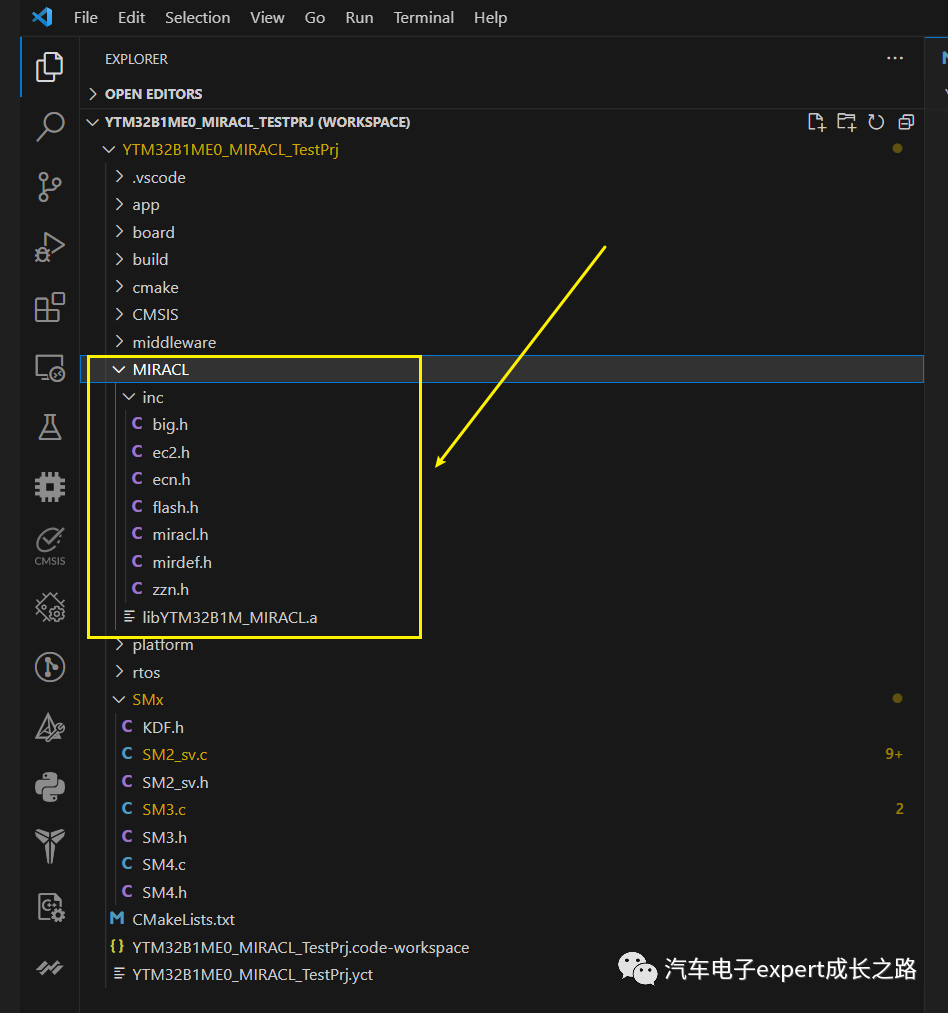
Task: Open CMakeLists.txt file
Action: tap(501, 919)
